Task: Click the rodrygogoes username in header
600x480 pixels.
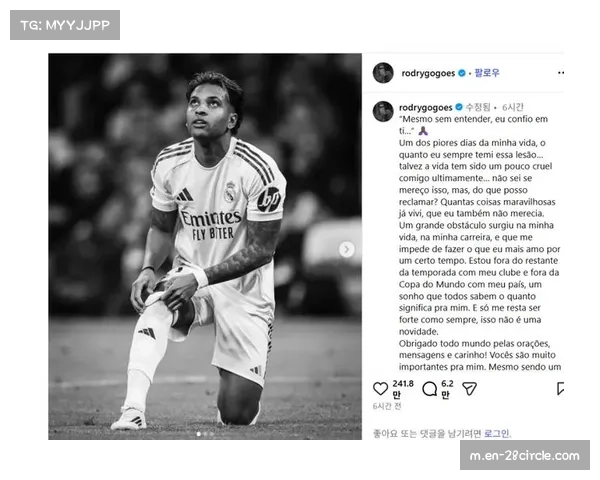Action: click(x=428, y=73)
